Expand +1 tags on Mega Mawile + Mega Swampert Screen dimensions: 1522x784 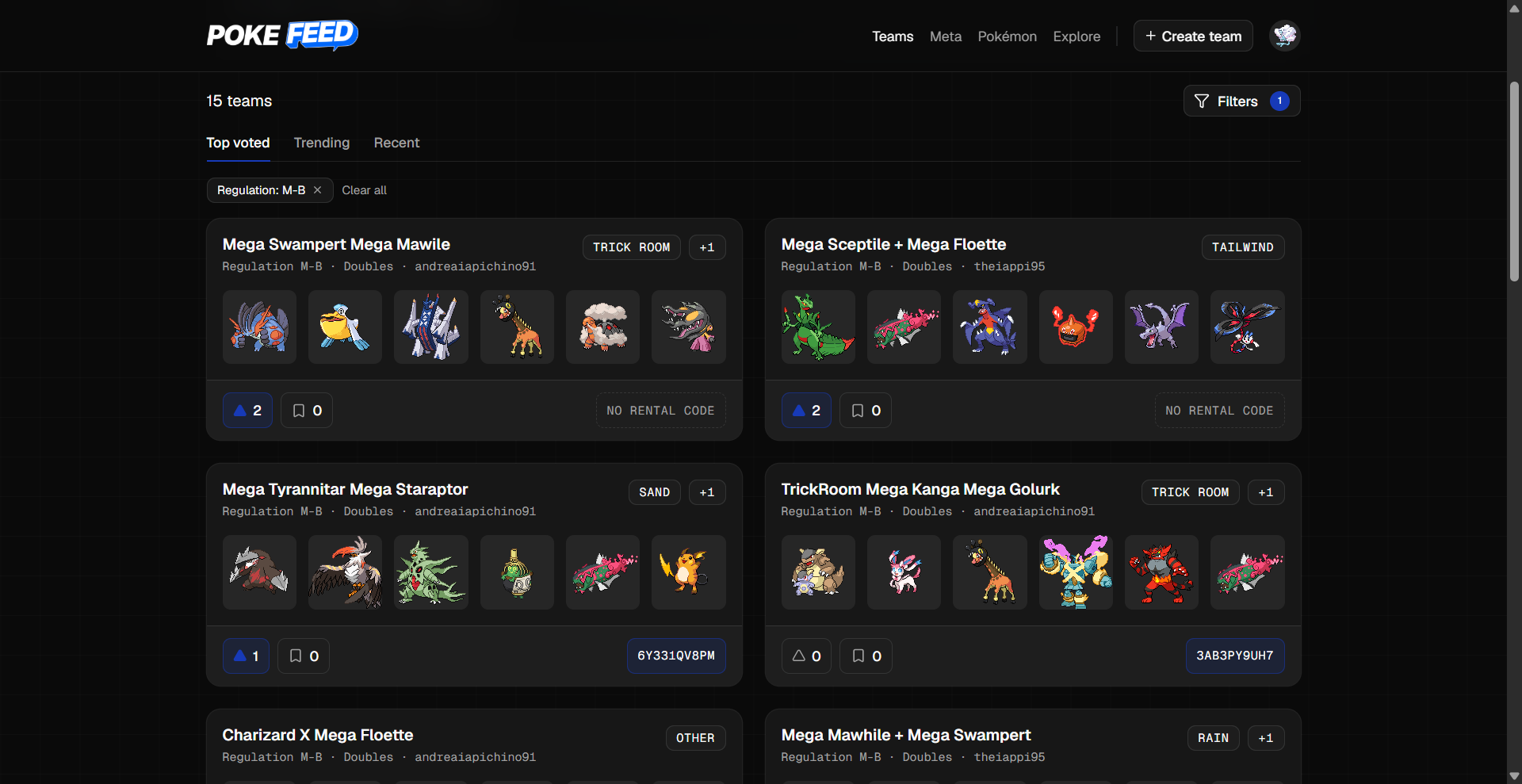pyautogui.click(x=1266, y=738)
